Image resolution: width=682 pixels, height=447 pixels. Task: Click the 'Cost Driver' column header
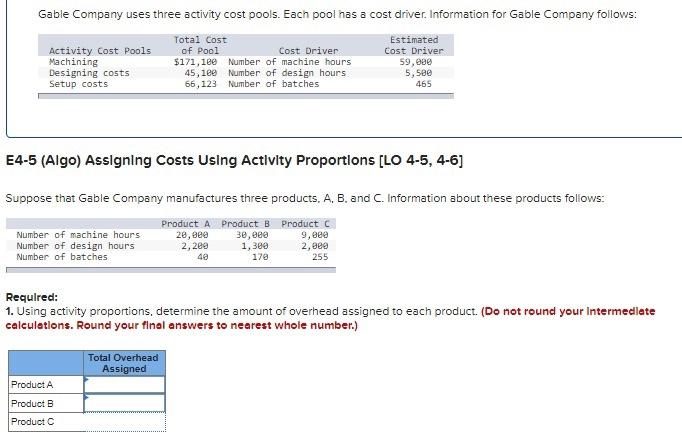click(308, 51)
